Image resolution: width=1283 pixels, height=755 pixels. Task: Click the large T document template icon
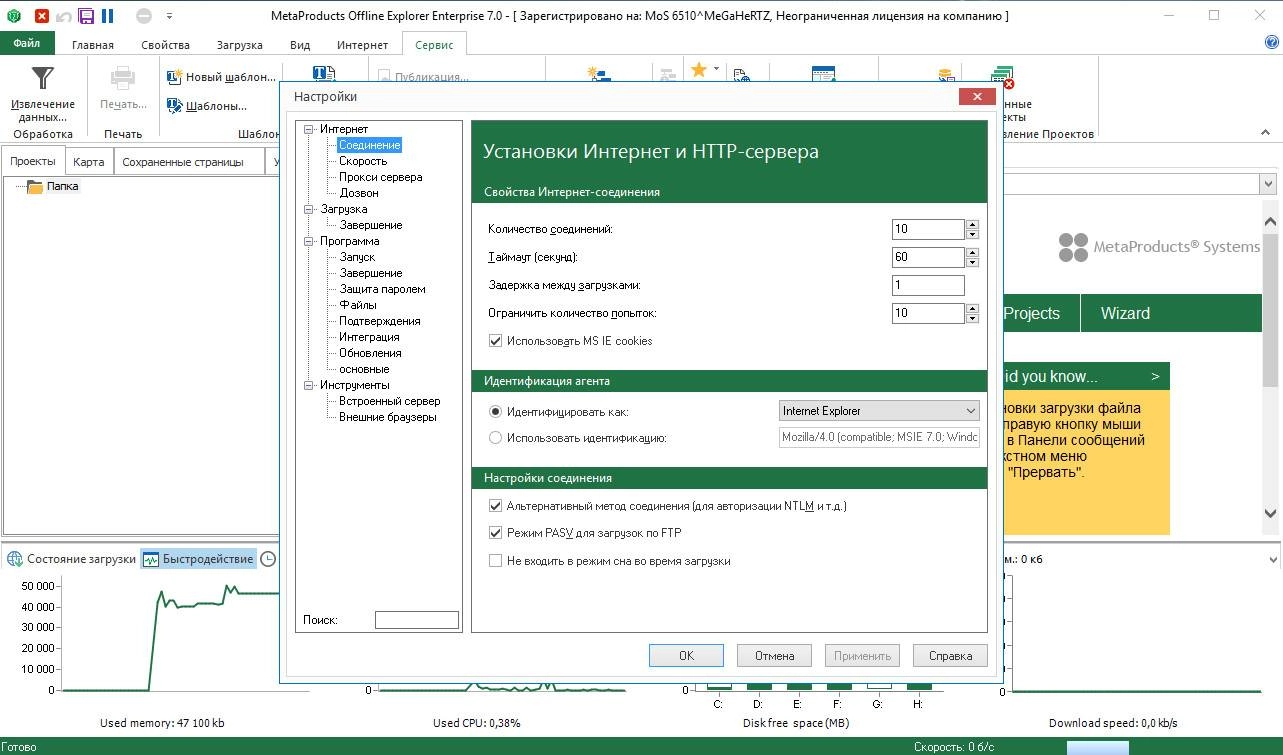[324, 73]
